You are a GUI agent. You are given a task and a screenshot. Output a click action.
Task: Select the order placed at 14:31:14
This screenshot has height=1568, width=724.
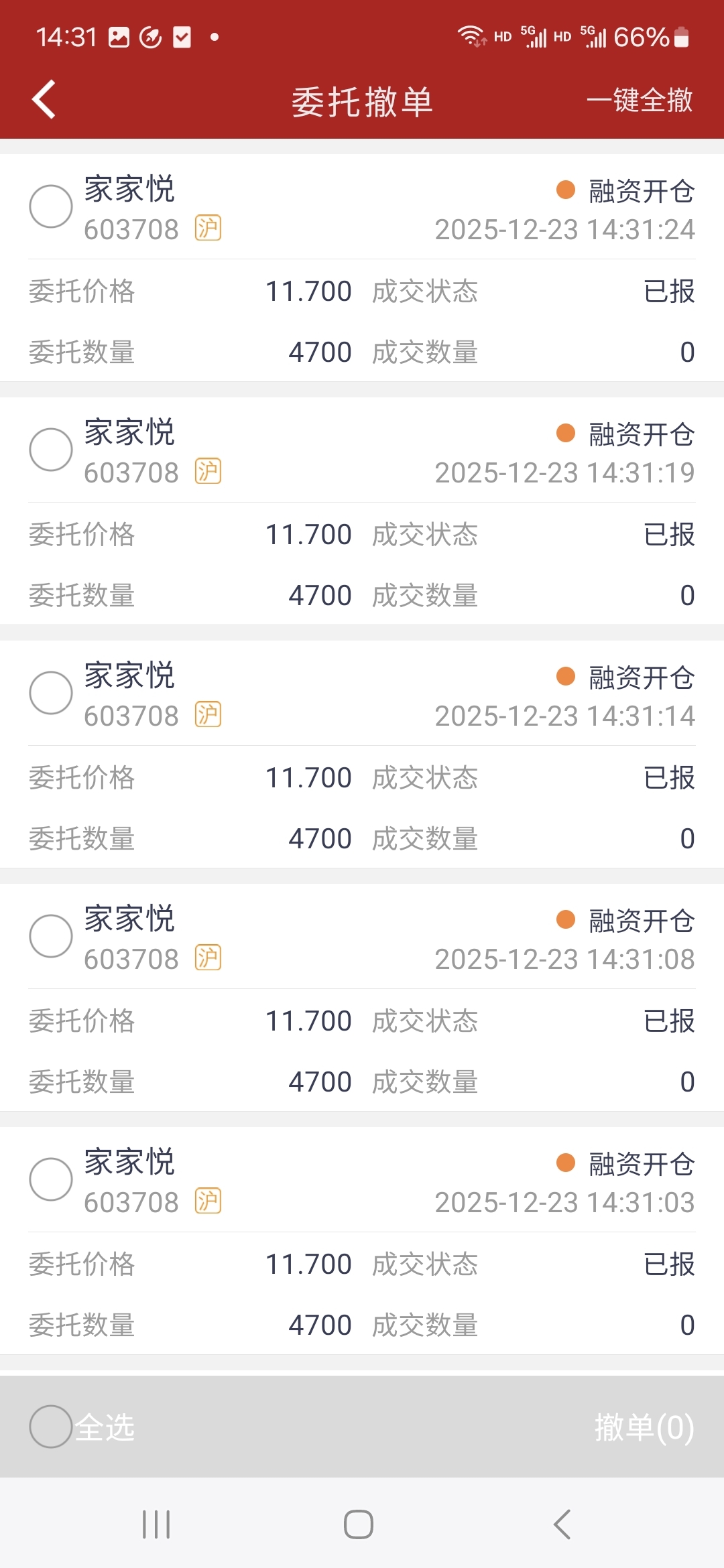pyautogui.click(x=51, y=693)
